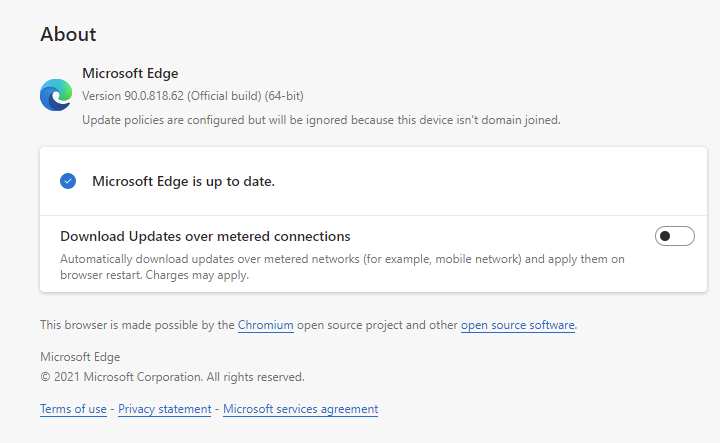Screen dimensions: 720x443
Task: Click the Microsoft Edge text above the copyright
Action: tap(81, 357)
